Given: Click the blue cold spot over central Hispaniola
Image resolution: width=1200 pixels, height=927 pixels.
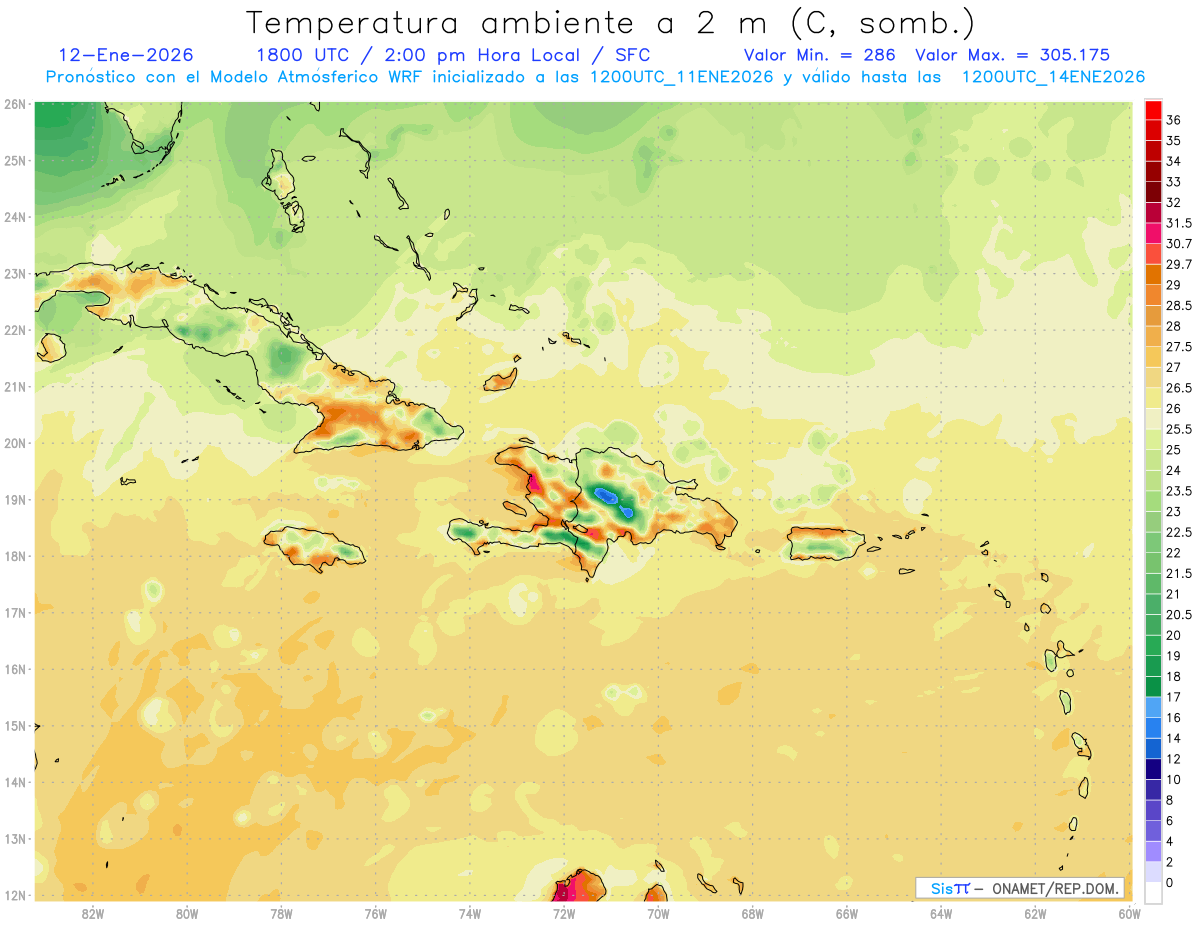Looking at the screenshot, I should 608,496.
